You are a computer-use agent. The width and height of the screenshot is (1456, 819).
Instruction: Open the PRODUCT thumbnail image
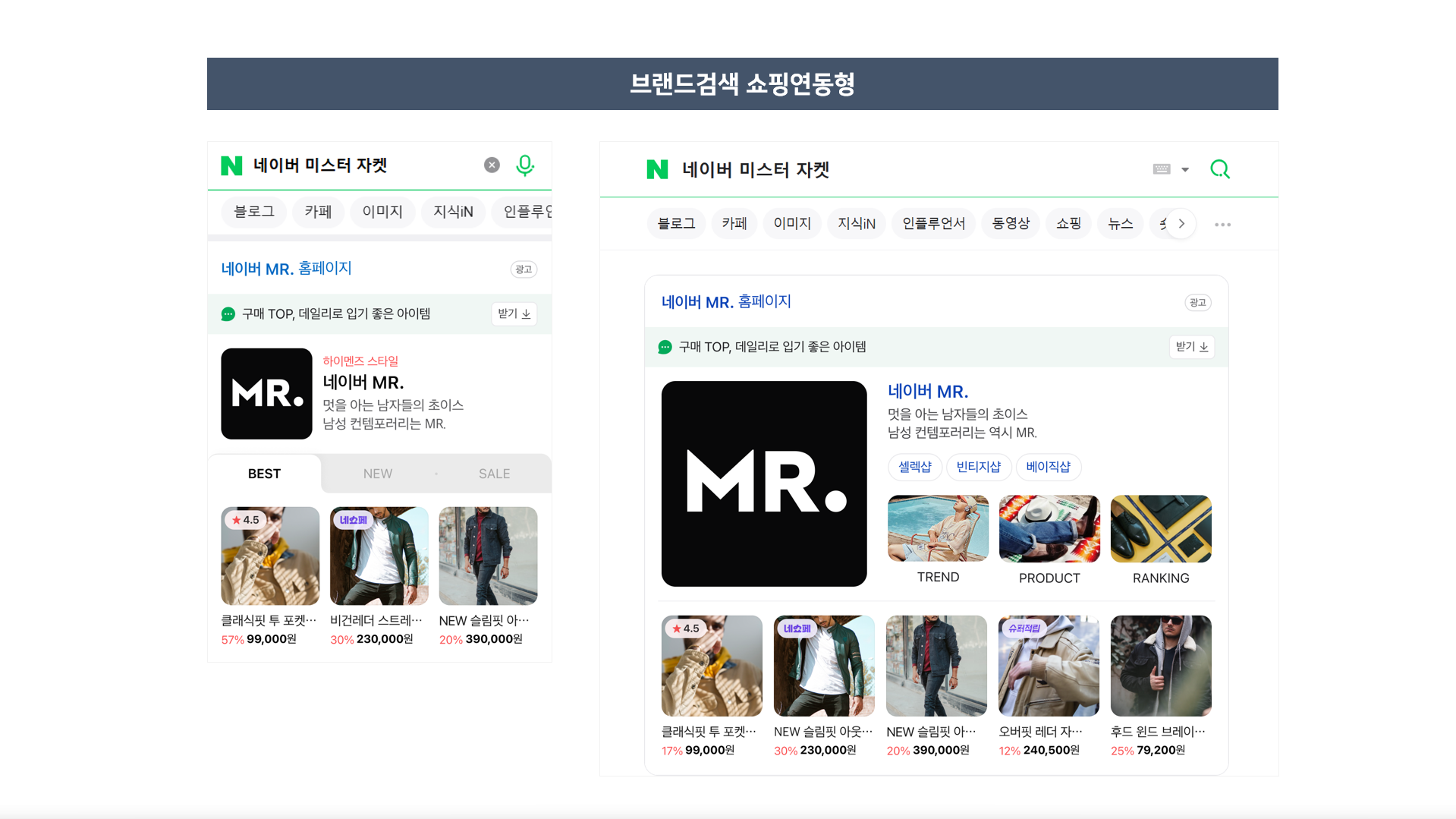tap(1049, 528)
